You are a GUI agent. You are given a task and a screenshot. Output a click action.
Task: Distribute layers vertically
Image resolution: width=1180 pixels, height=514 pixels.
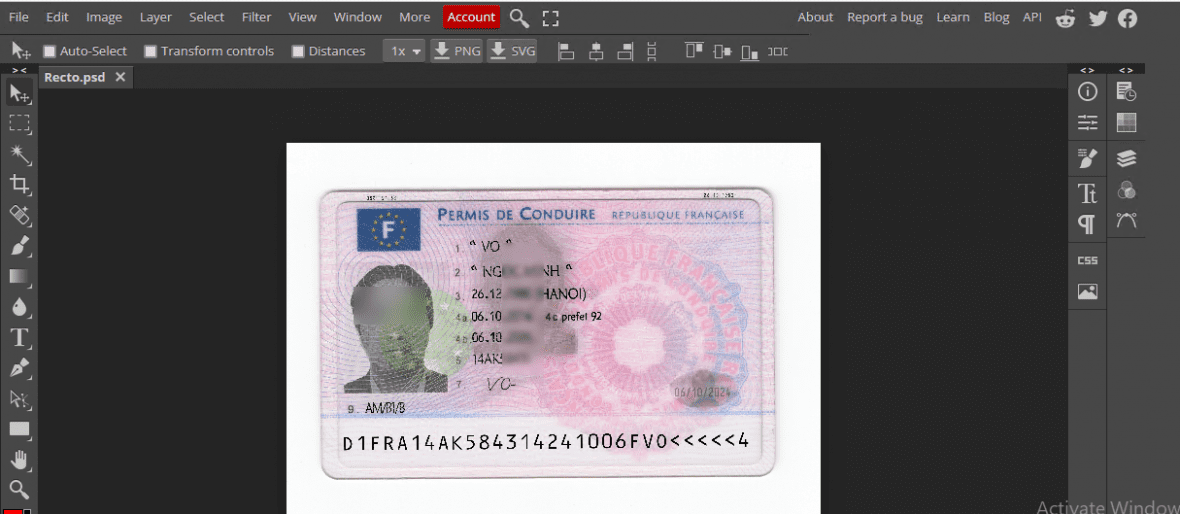click(652, 51)
